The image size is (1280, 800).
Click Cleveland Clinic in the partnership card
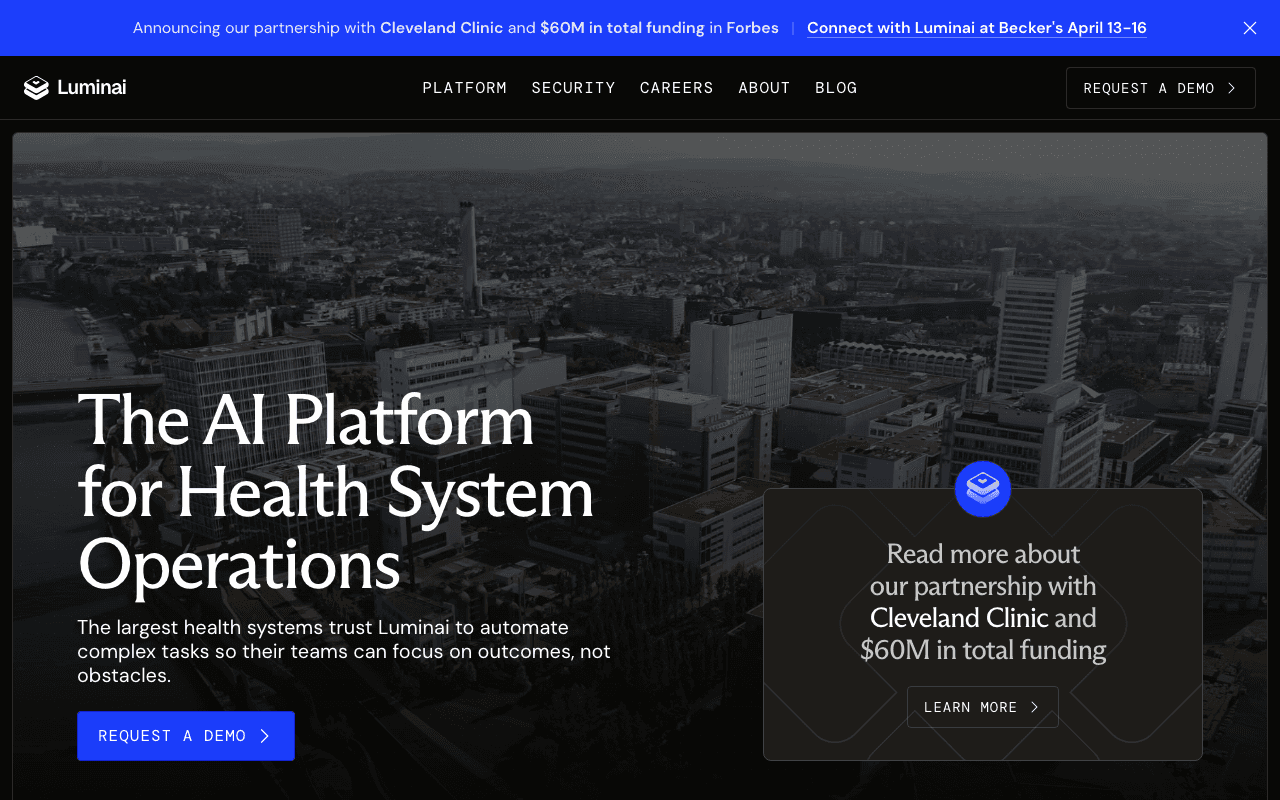pyautogui.click(x=958, y=618)
